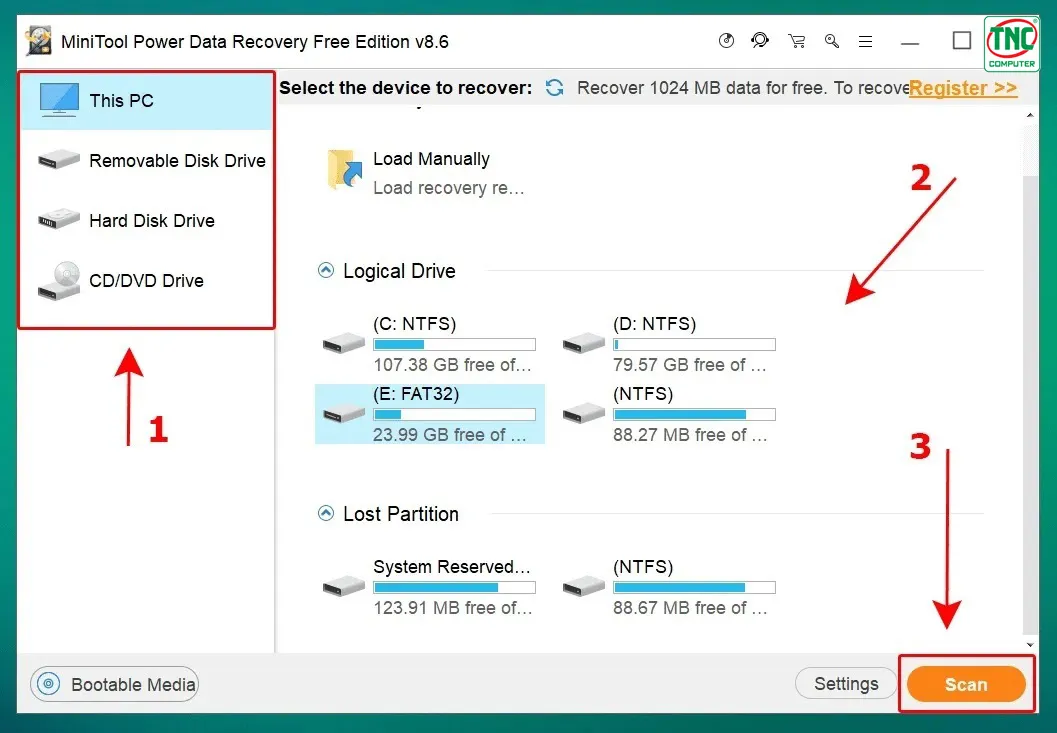Select Removable Disk Drive in the device list
The image size is (1057, 733).
click(x=146, y=160)
